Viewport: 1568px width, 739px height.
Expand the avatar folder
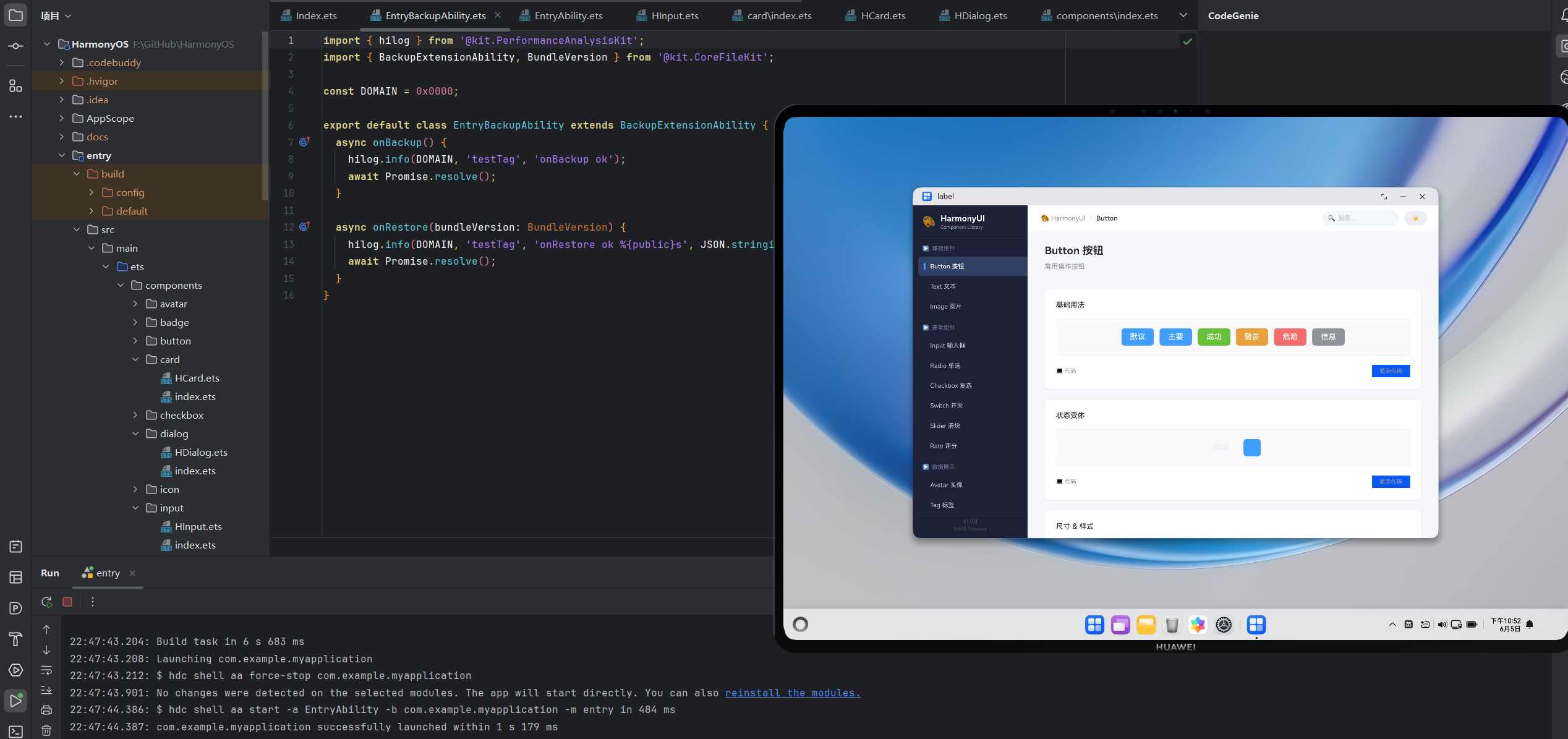135,304
